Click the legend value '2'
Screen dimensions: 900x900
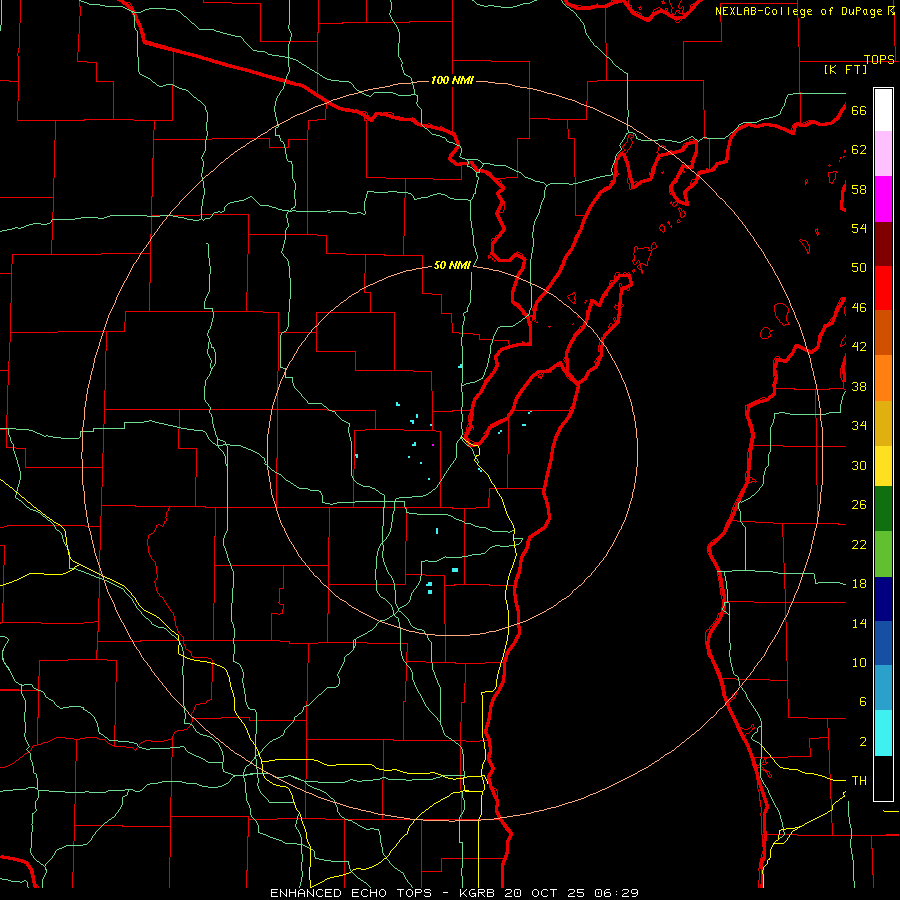tap(862, 742)
